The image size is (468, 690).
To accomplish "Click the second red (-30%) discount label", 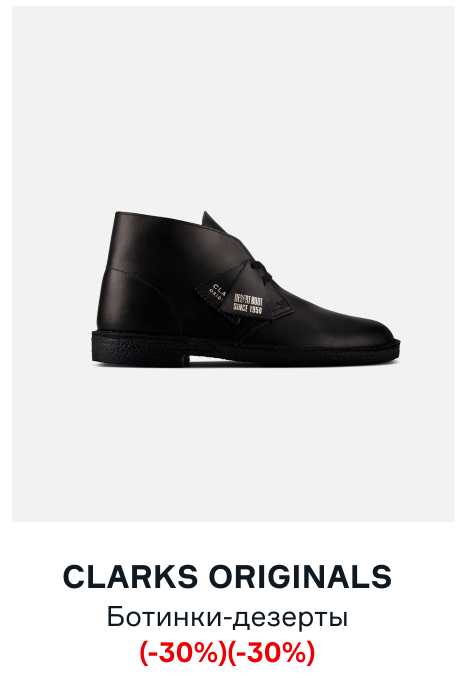I will 271,652.
